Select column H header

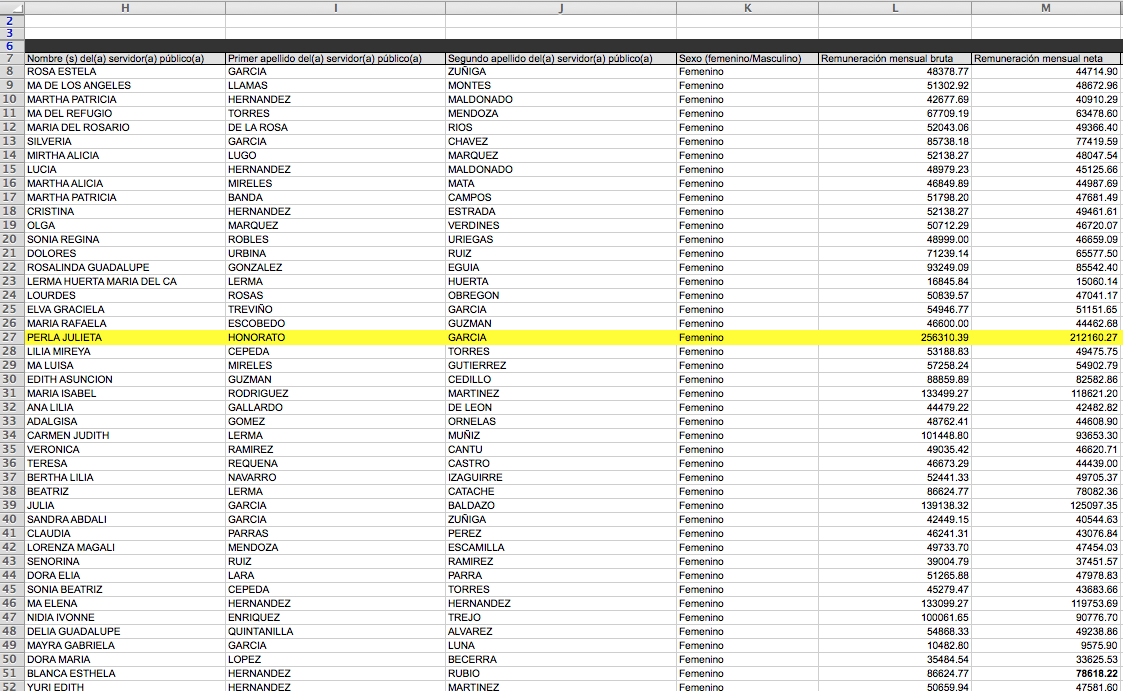(x=125, y=7)
